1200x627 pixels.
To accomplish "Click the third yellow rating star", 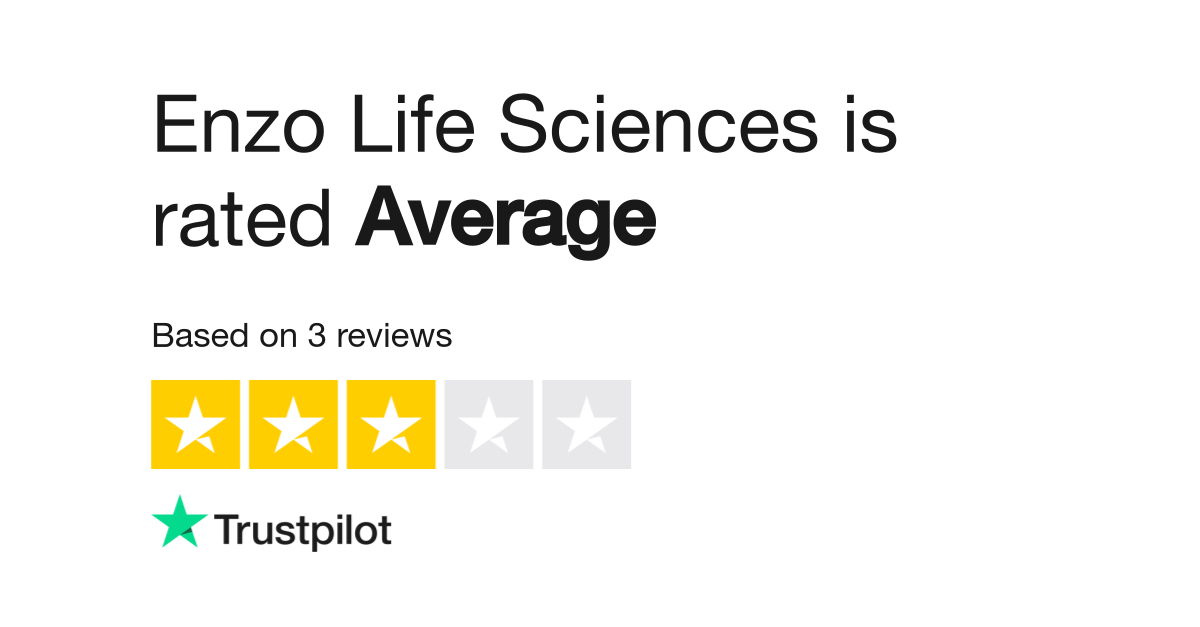I will [x=391, y=424].
